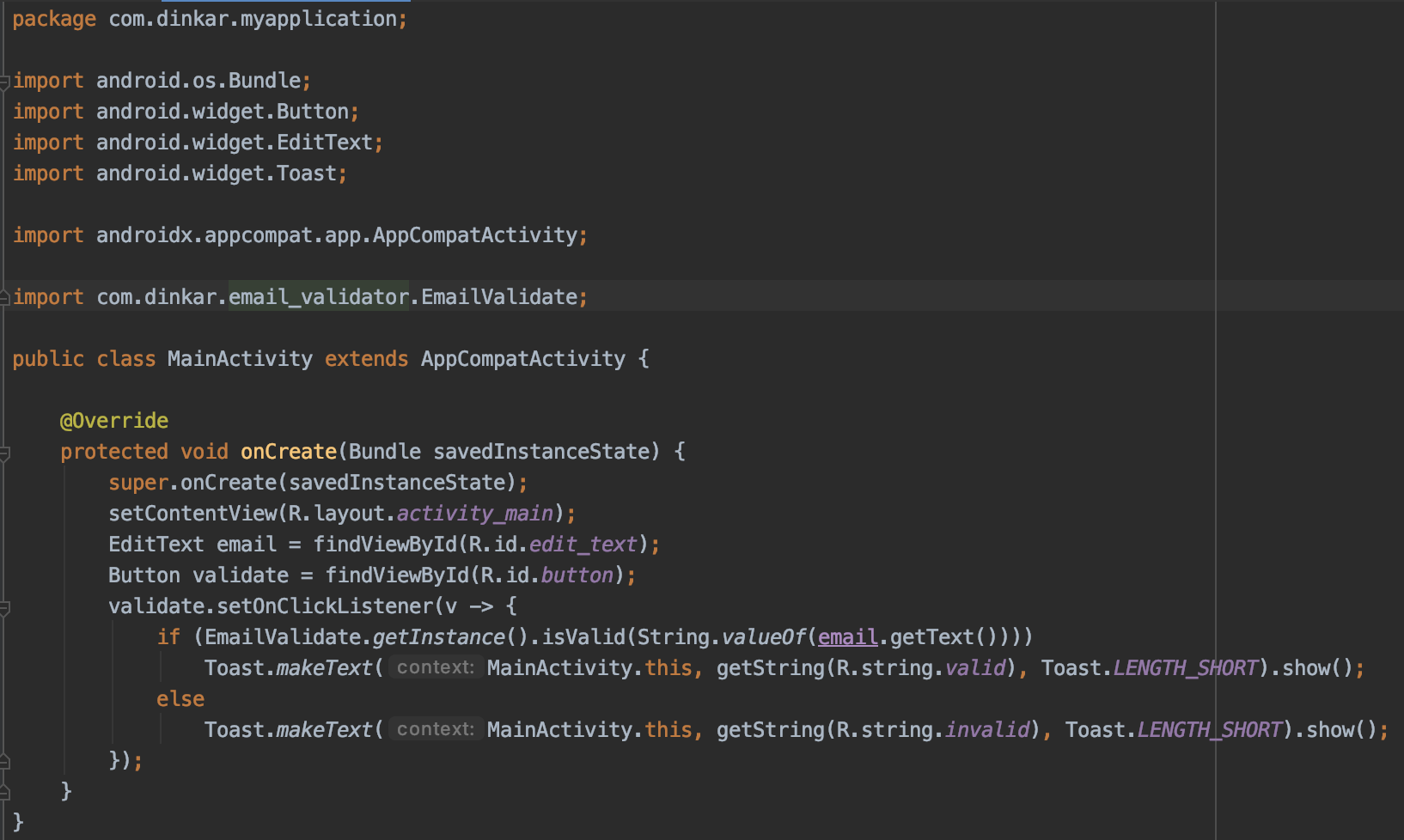
Task: Click the 'setOnClickListener' method call
Action: pos(325,606)
